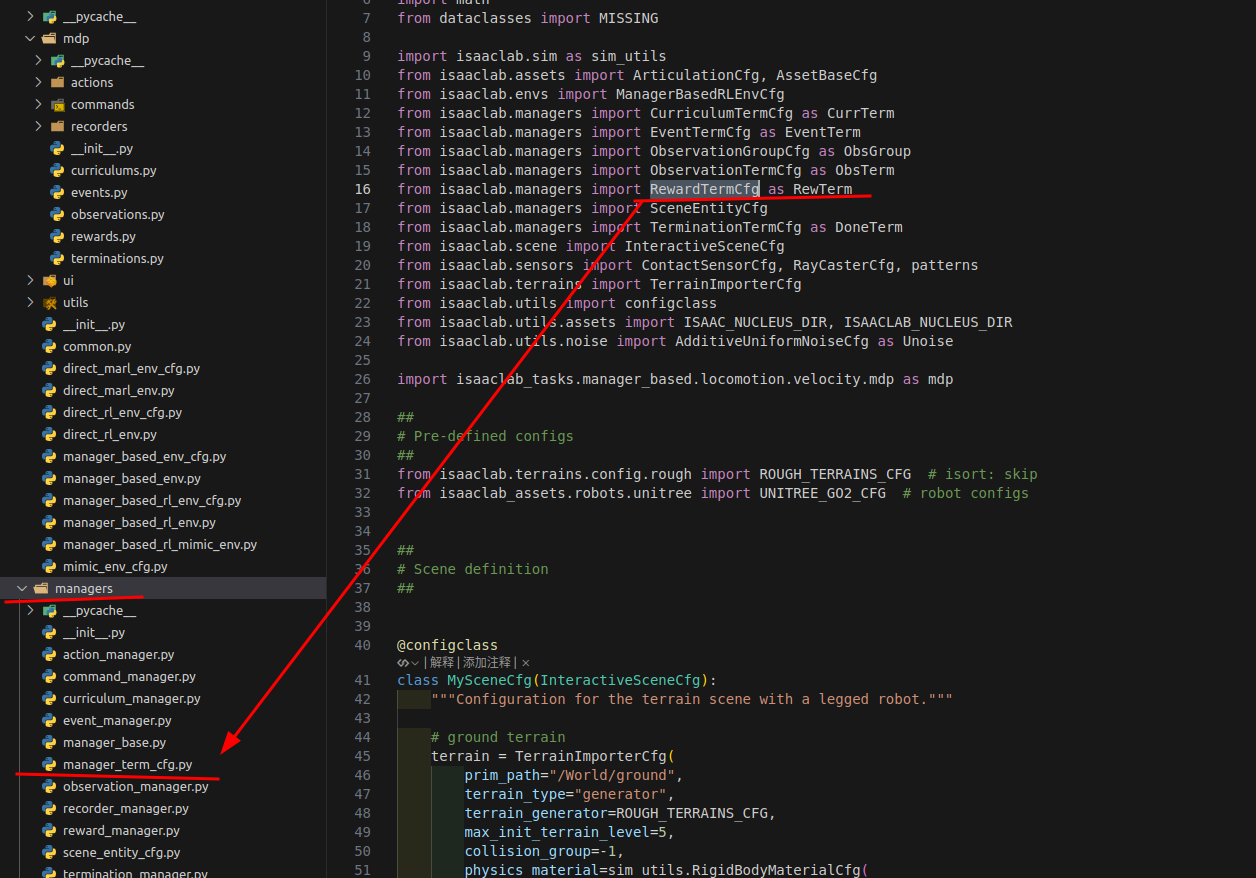
Task: Click line number 16 in the gutter
Action: click(x=362, y=189)
